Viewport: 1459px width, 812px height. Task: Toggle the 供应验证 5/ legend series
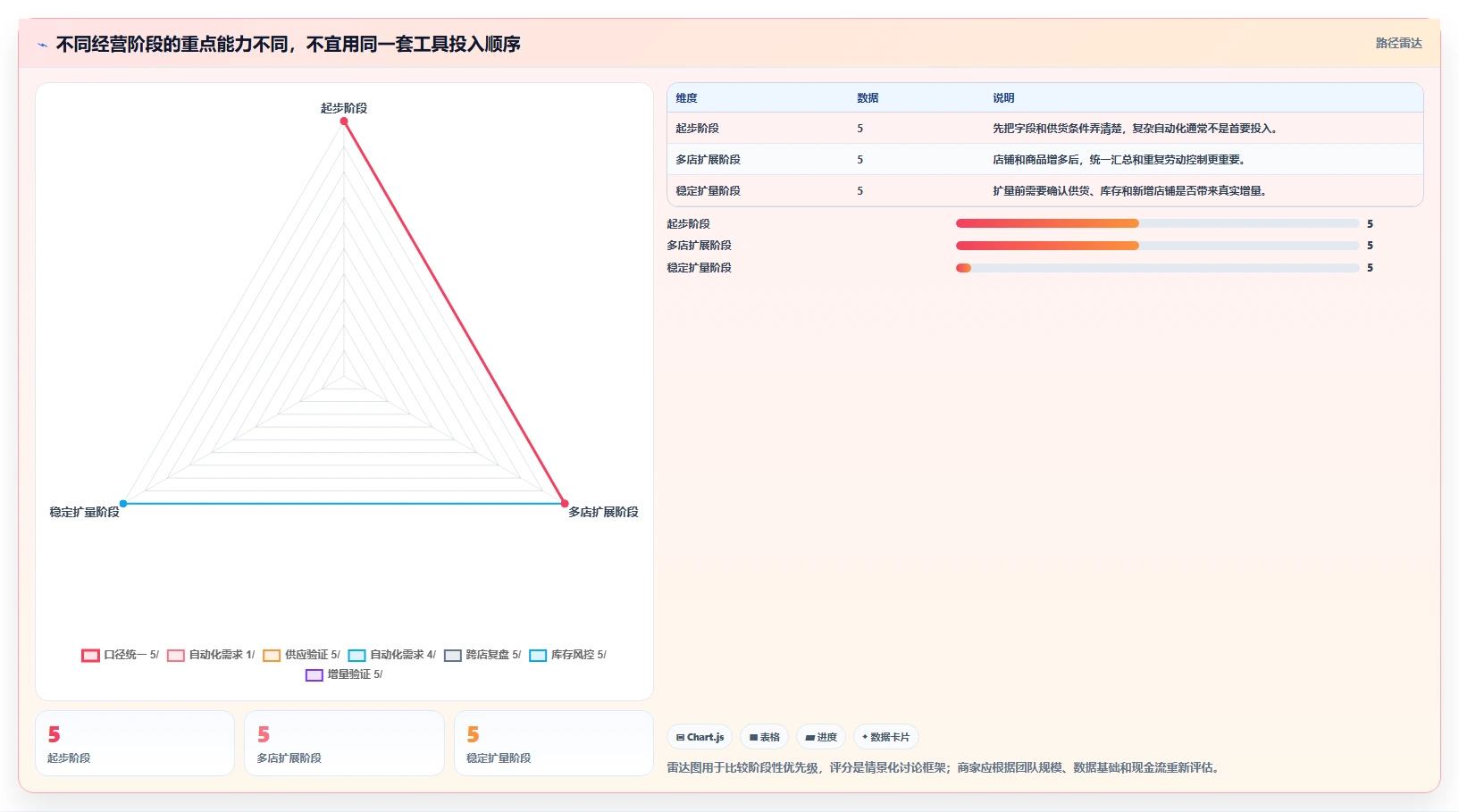[x=302, y=655]
